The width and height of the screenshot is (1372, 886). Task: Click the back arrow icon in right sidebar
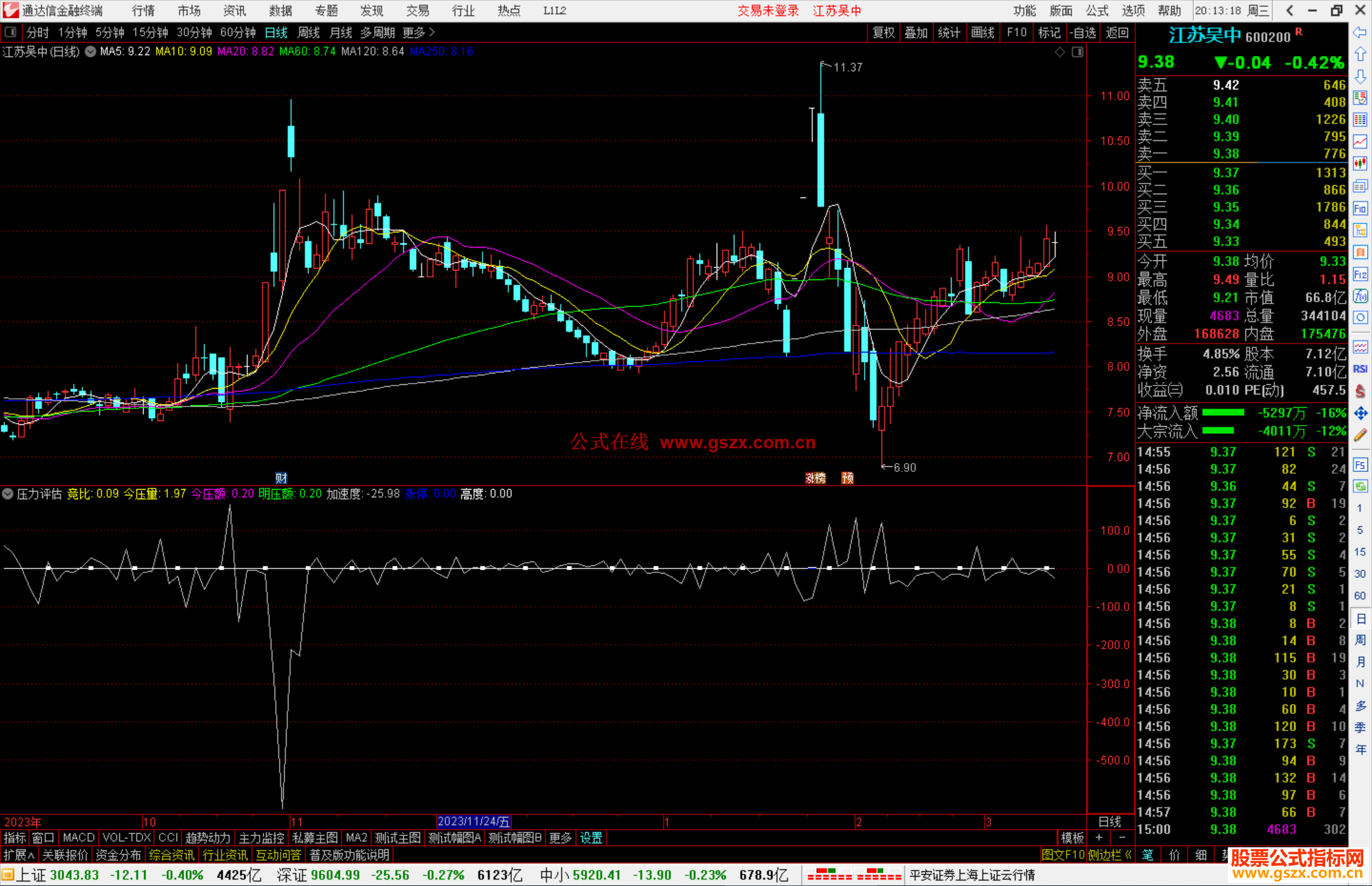pyautogui.click(x=1360, y=32)
